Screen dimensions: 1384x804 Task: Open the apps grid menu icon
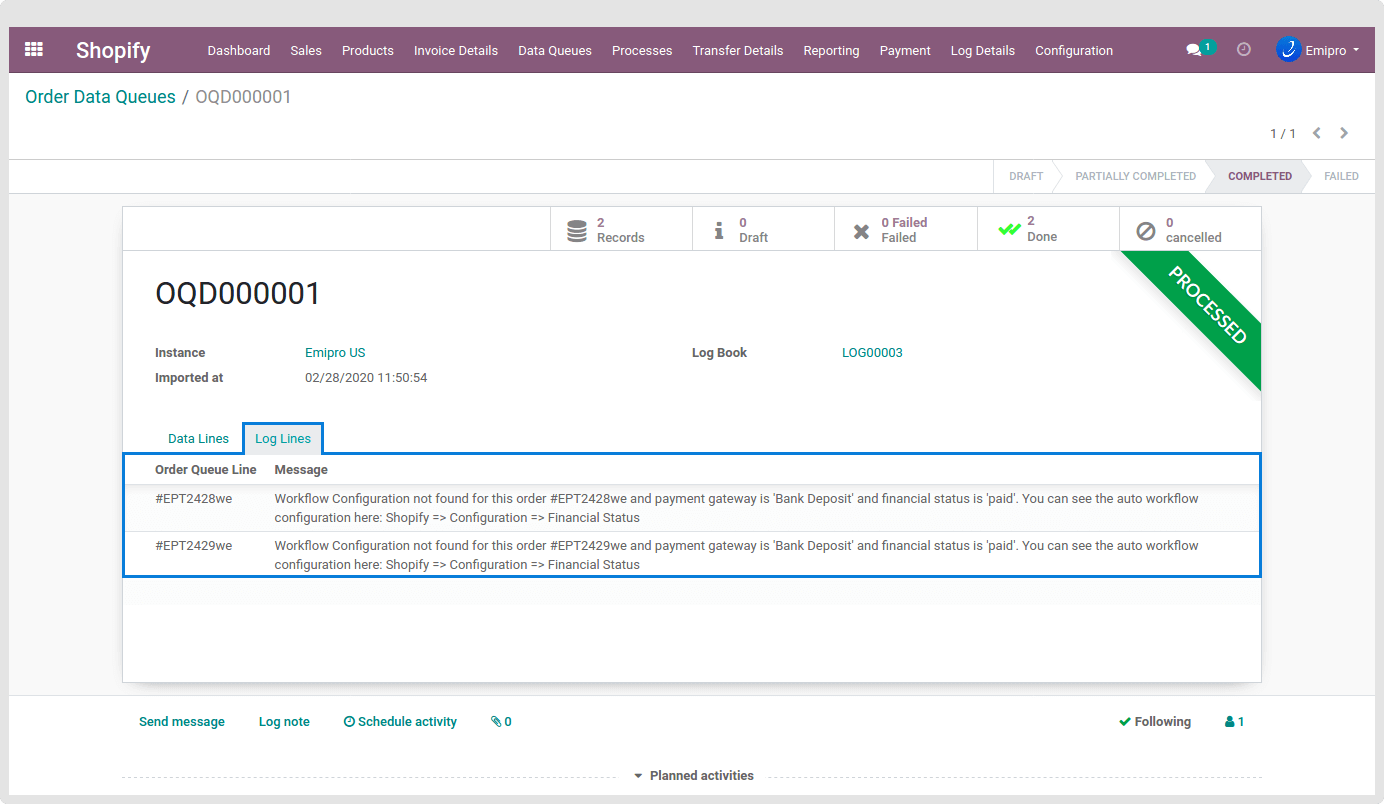[x=34, y=49]
